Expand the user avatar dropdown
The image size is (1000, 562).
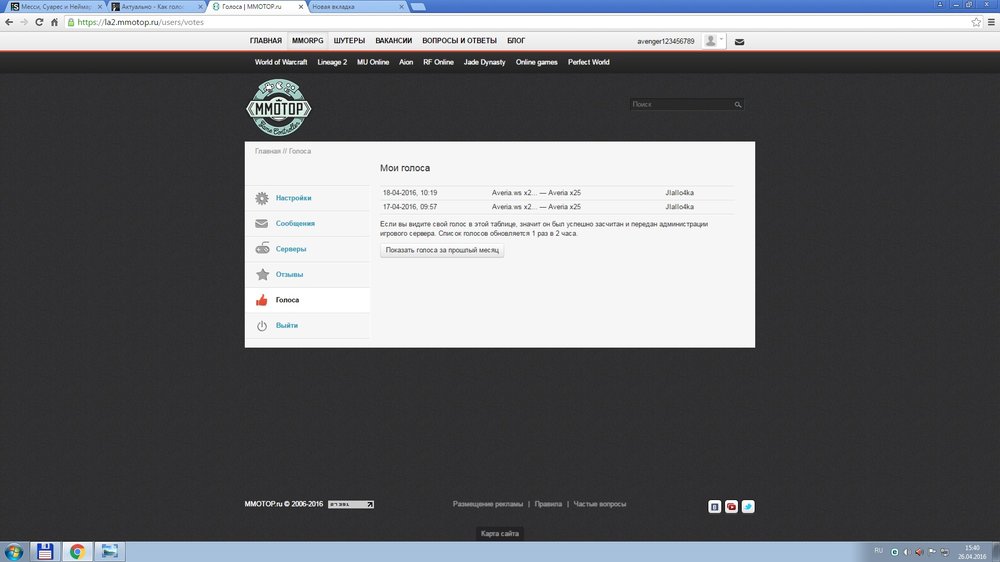tap(714, 41)
